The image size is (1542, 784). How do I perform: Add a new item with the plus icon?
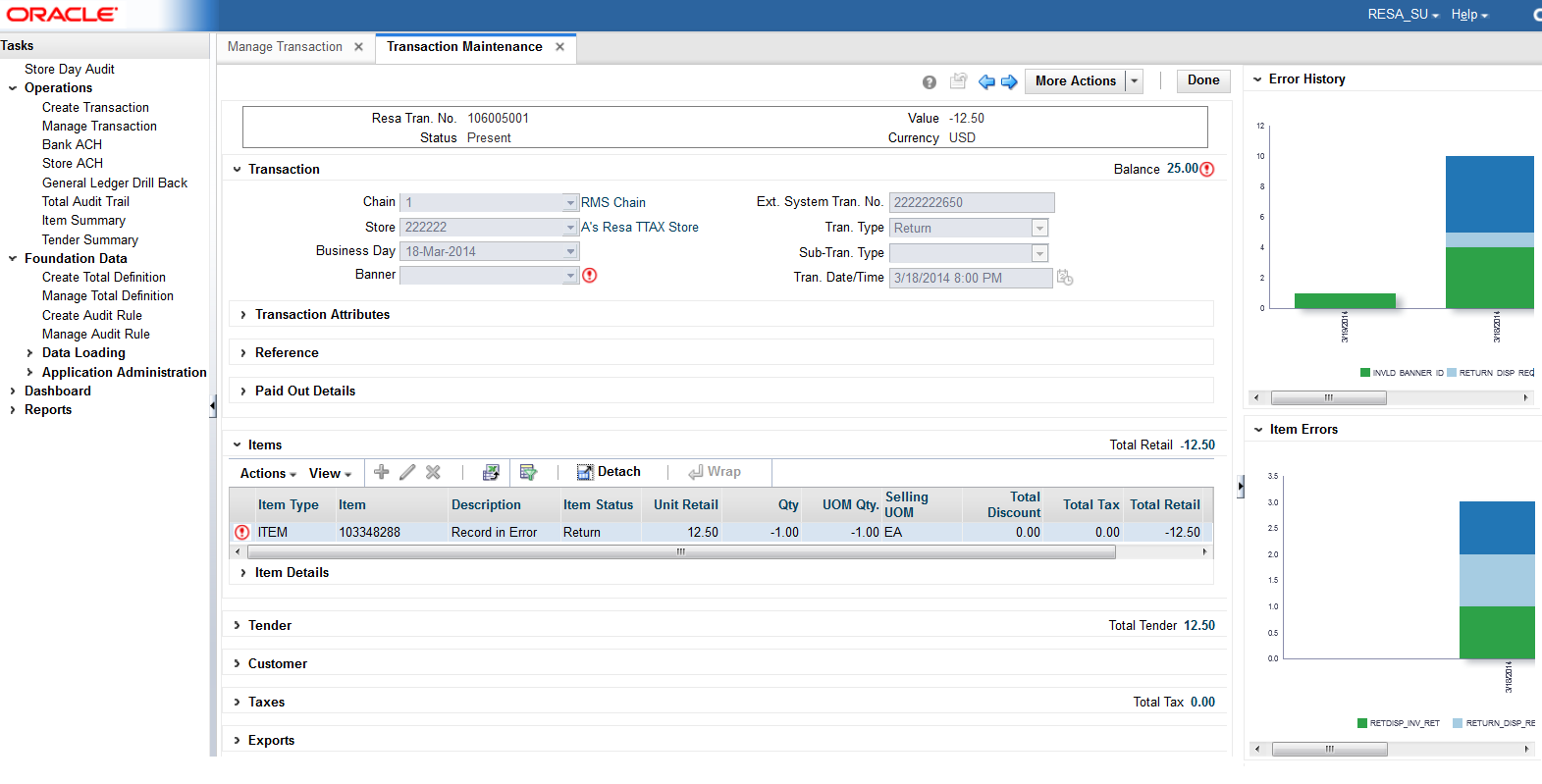click(x=382, y=472)
